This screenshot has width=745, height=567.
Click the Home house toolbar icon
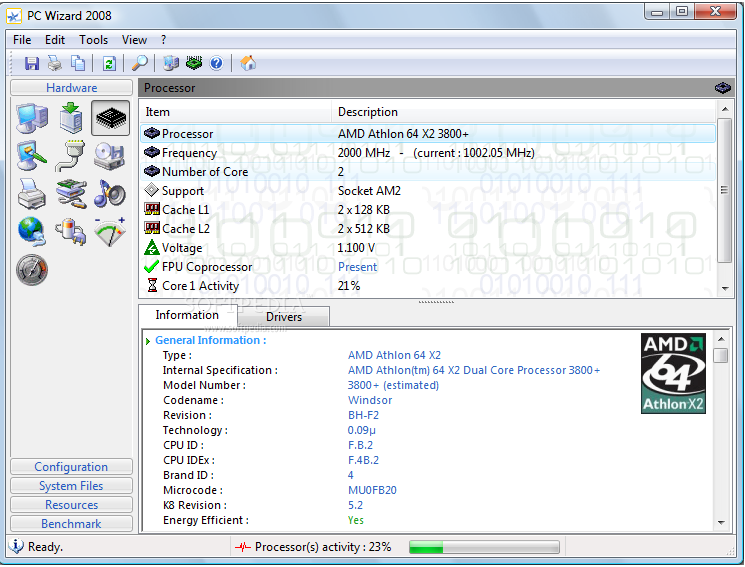(x=248, y=63)
